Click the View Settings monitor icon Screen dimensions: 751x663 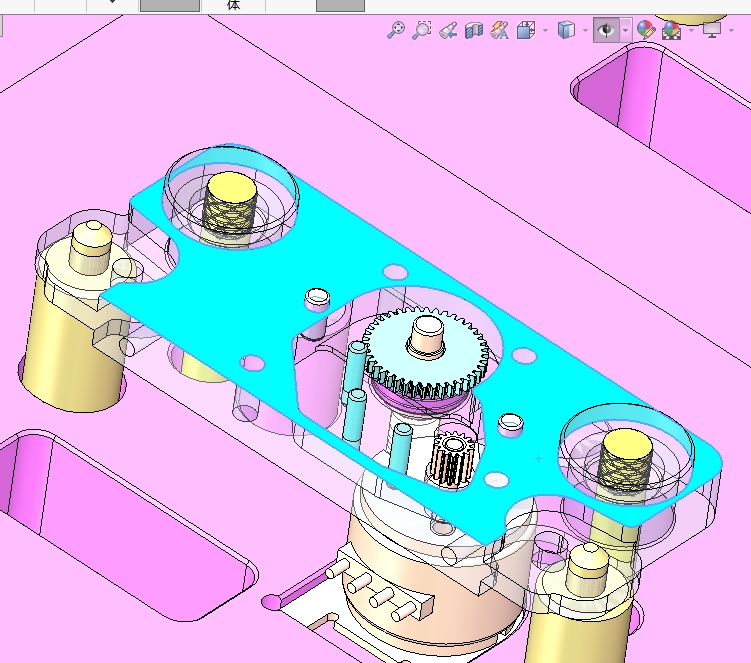(712, 30)
